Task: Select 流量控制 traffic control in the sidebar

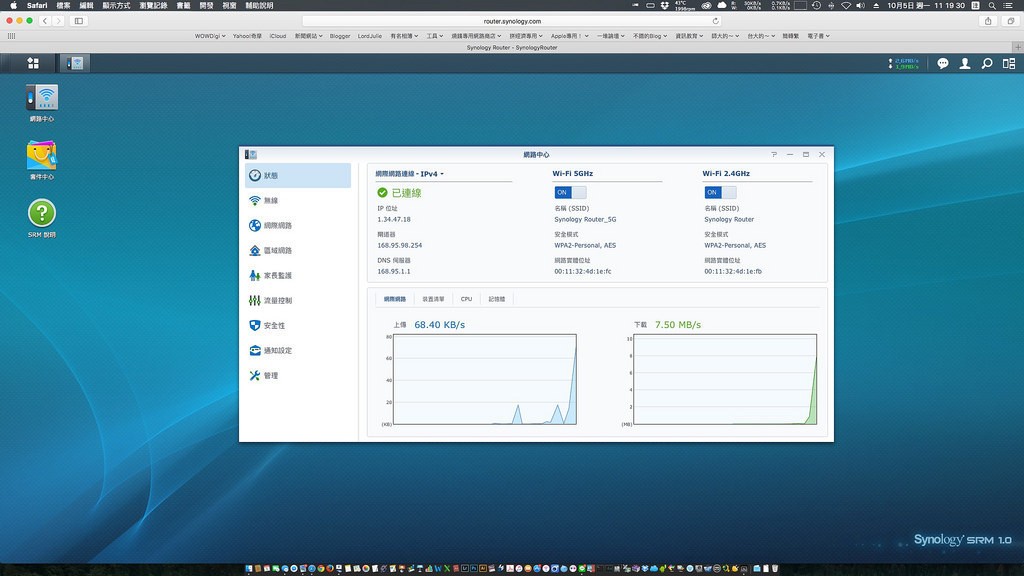Action: tap(298, 300)
